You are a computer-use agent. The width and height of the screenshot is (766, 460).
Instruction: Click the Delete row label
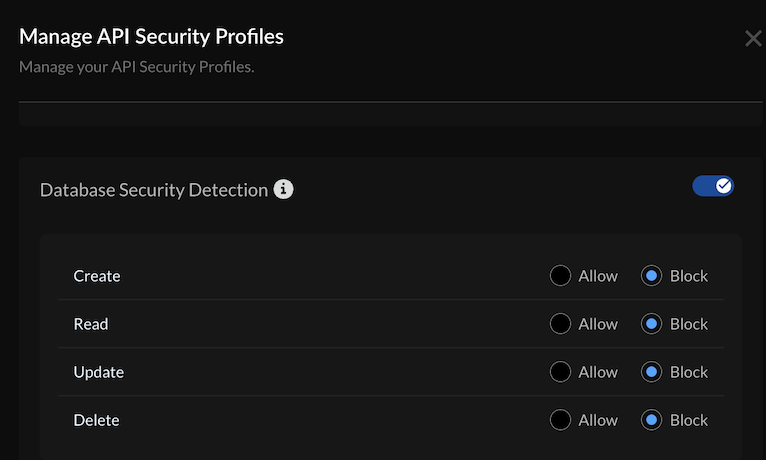(96, 420)
